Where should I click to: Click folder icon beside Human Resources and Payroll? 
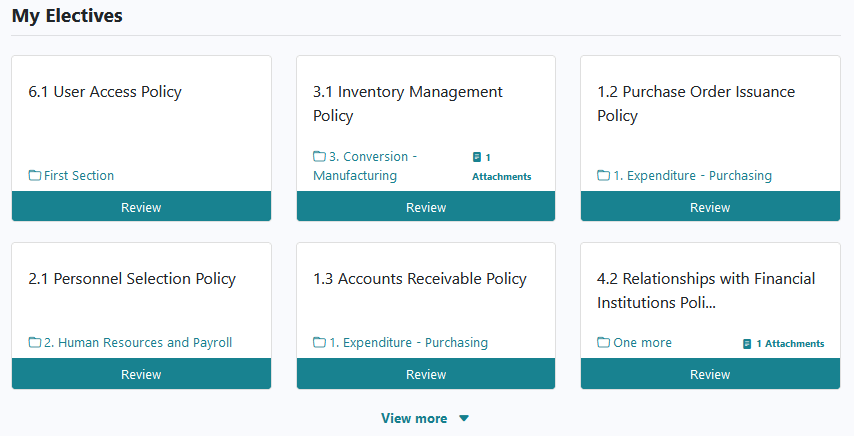[x=35, y=342]
